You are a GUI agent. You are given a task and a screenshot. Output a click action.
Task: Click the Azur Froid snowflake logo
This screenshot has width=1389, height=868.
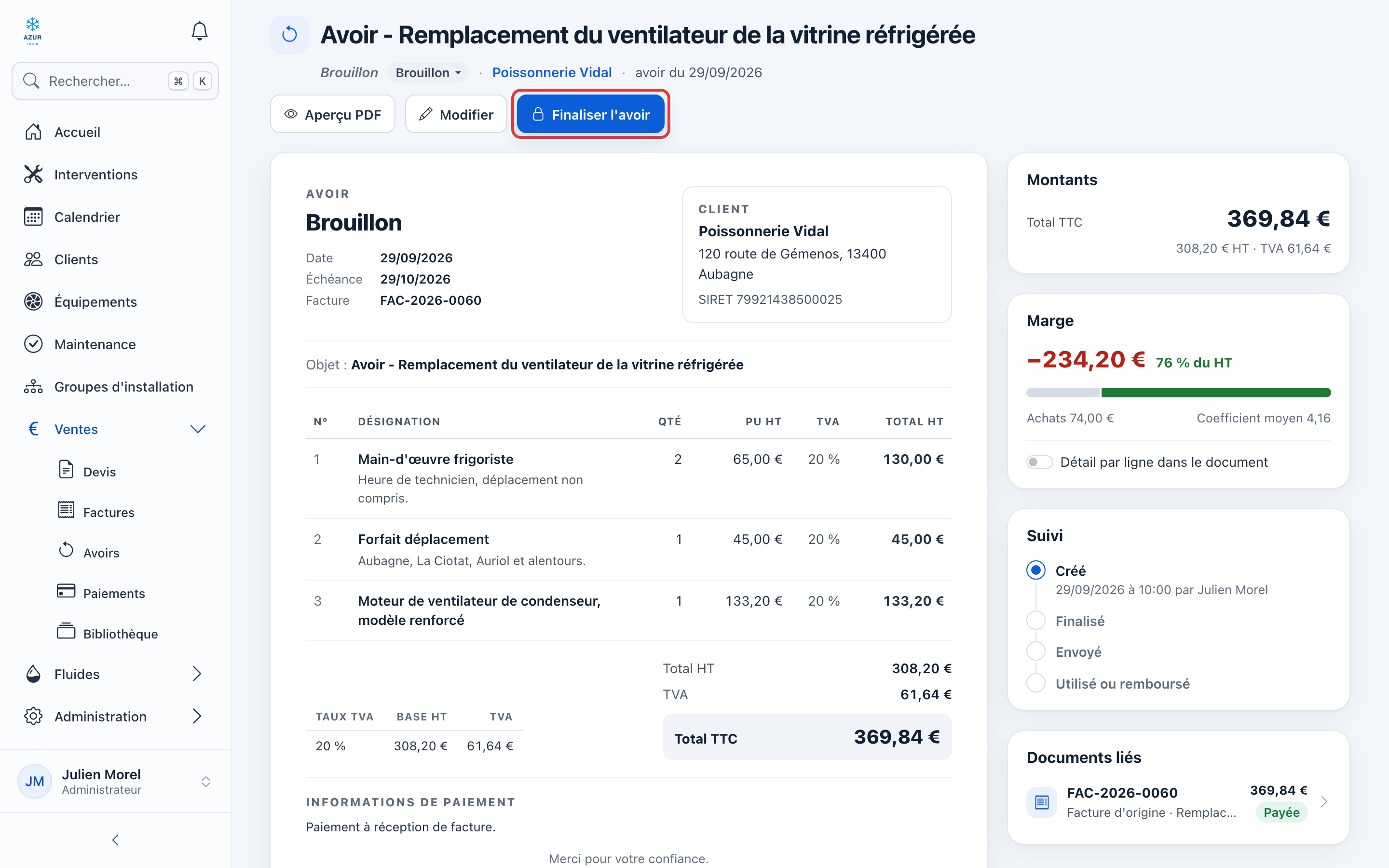tap(33, 31)
